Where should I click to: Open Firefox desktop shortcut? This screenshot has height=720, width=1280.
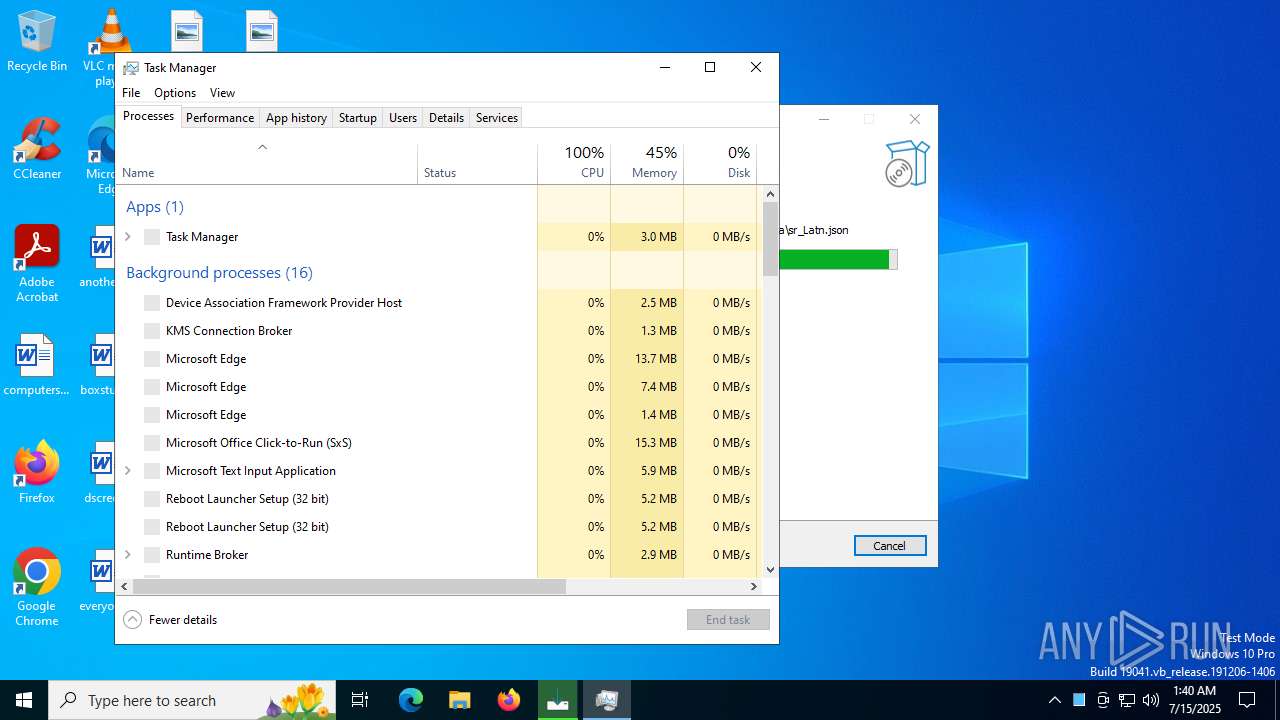(37, 472)
